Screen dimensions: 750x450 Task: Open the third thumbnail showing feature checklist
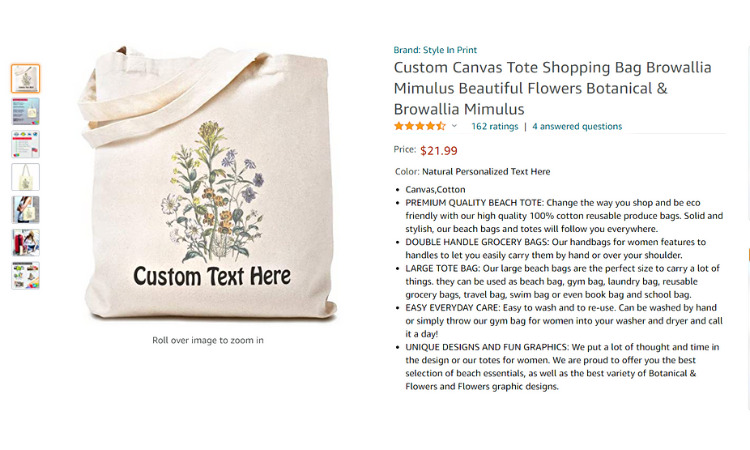tap(26, 144)
